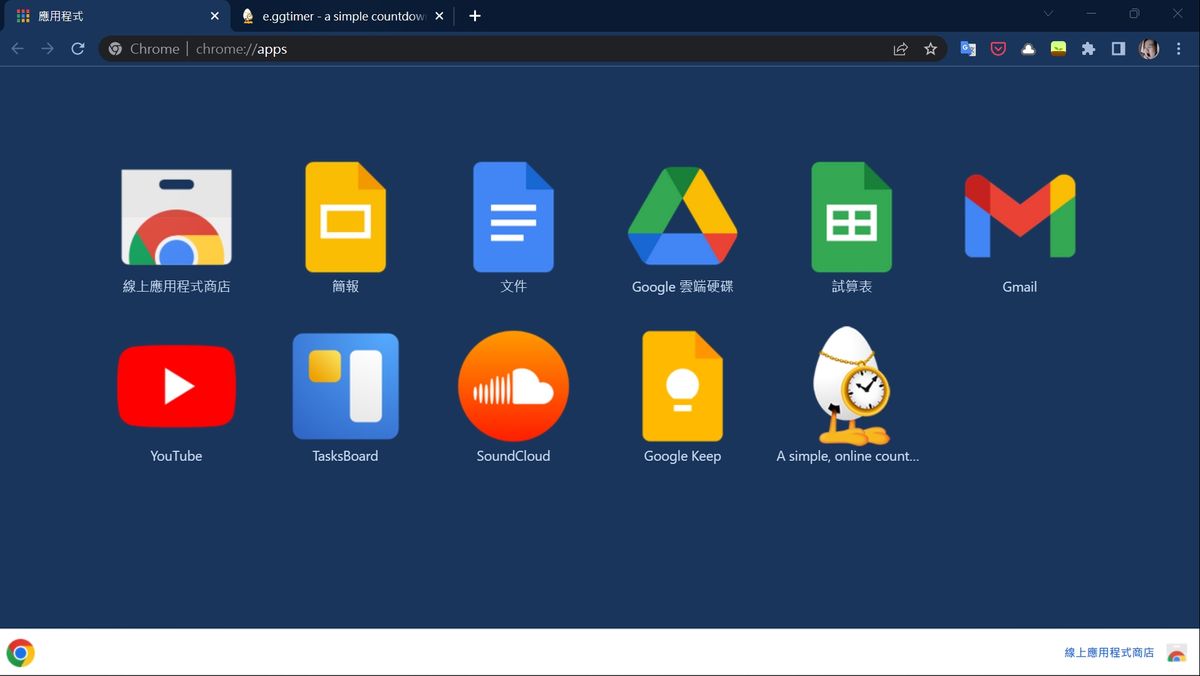This screenshot has height=676, width=1200.
Task: Open Google 雲端硬碟 Drive app
Action: 682,217
